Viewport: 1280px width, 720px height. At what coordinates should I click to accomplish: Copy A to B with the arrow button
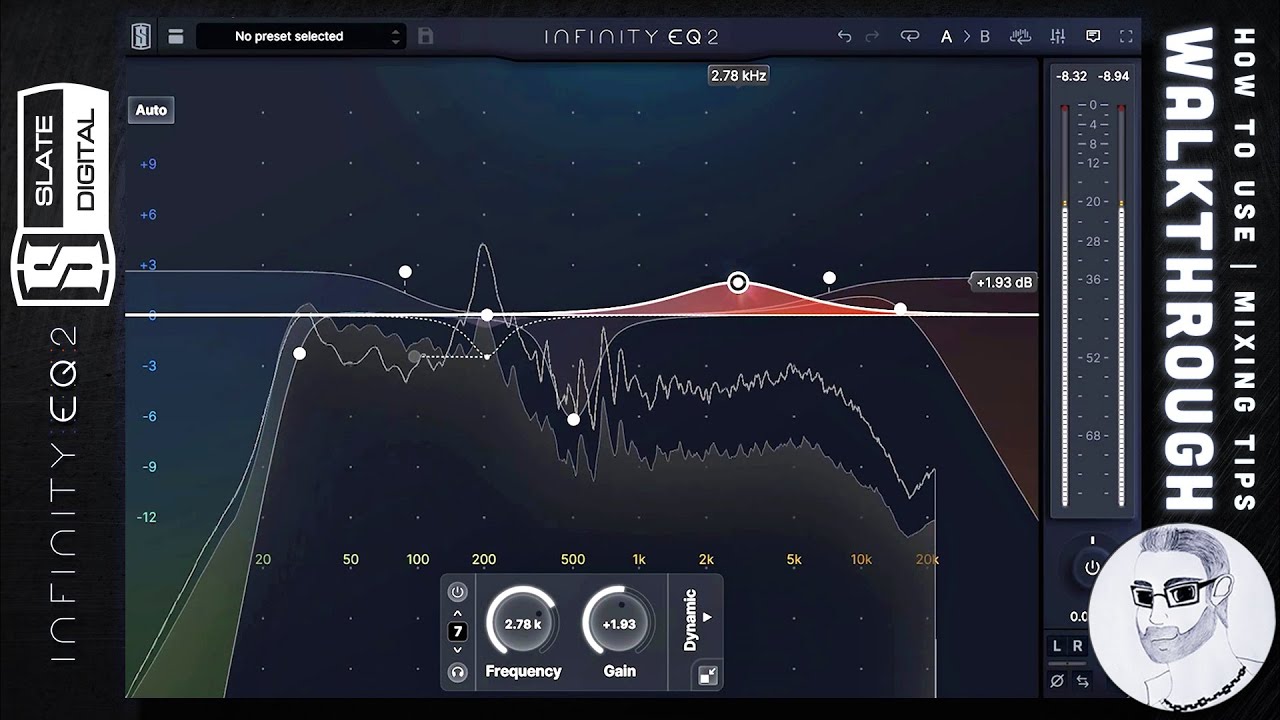(x=966, y=37)
